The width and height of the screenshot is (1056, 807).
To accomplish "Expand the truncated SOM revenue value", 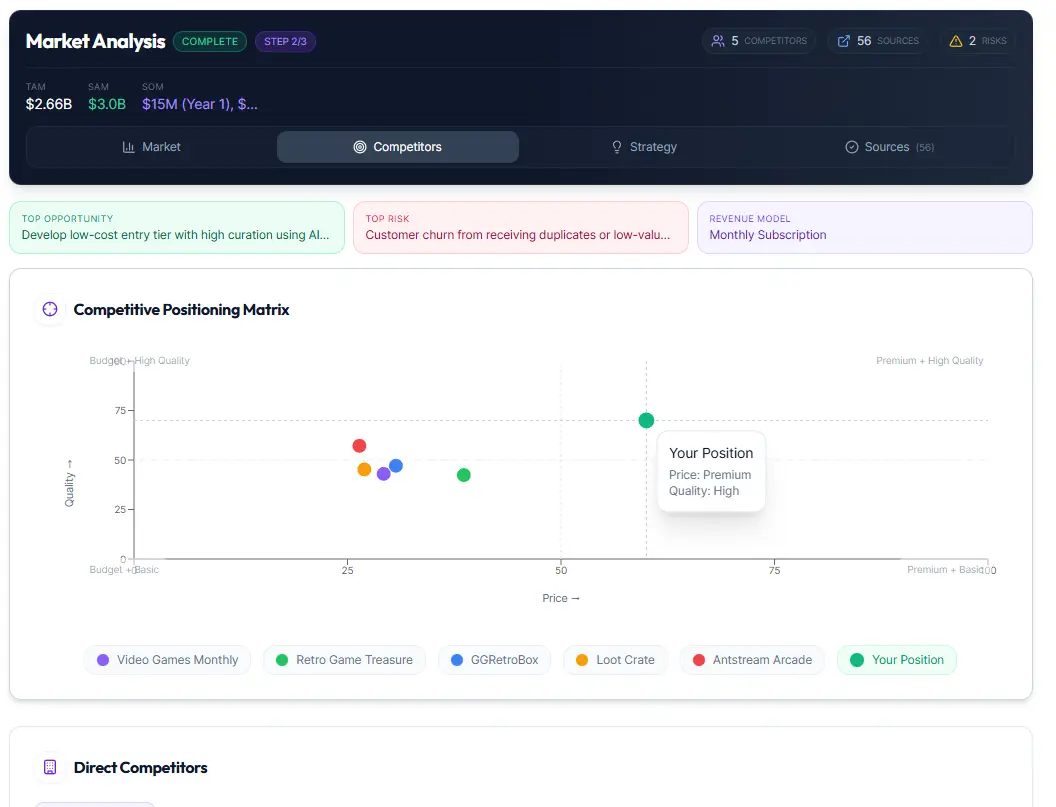I will point(199,103).
